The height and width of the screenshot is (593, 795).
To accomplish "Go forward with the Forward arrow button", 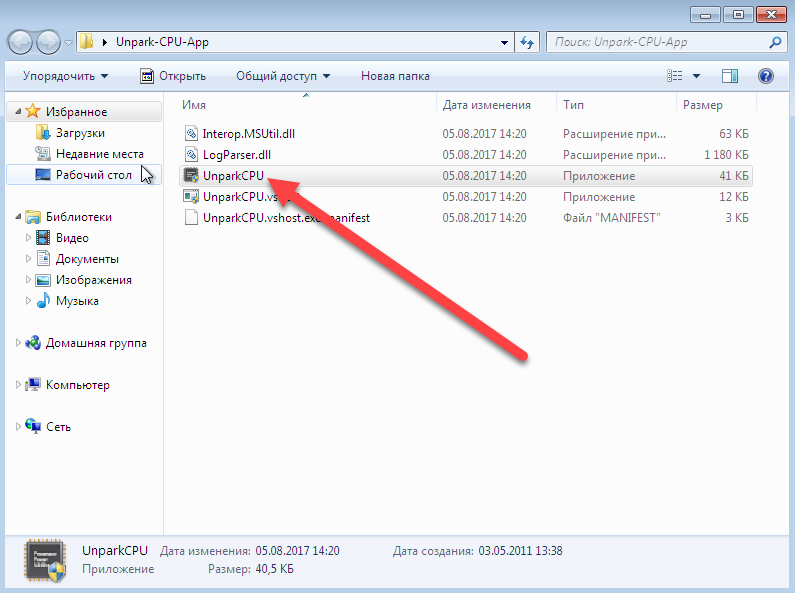I will 49,43.
